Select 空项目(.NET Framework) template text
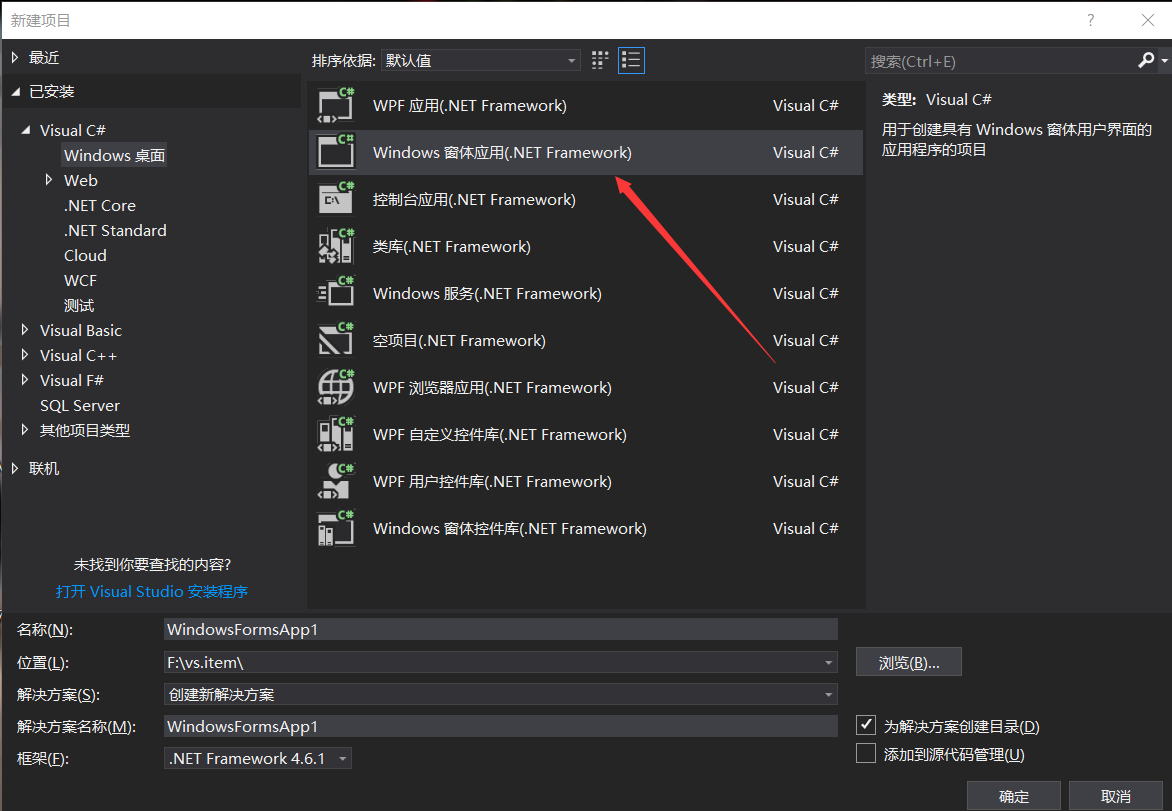Screen dimensions: 1172x811 (x=459, y=341)
